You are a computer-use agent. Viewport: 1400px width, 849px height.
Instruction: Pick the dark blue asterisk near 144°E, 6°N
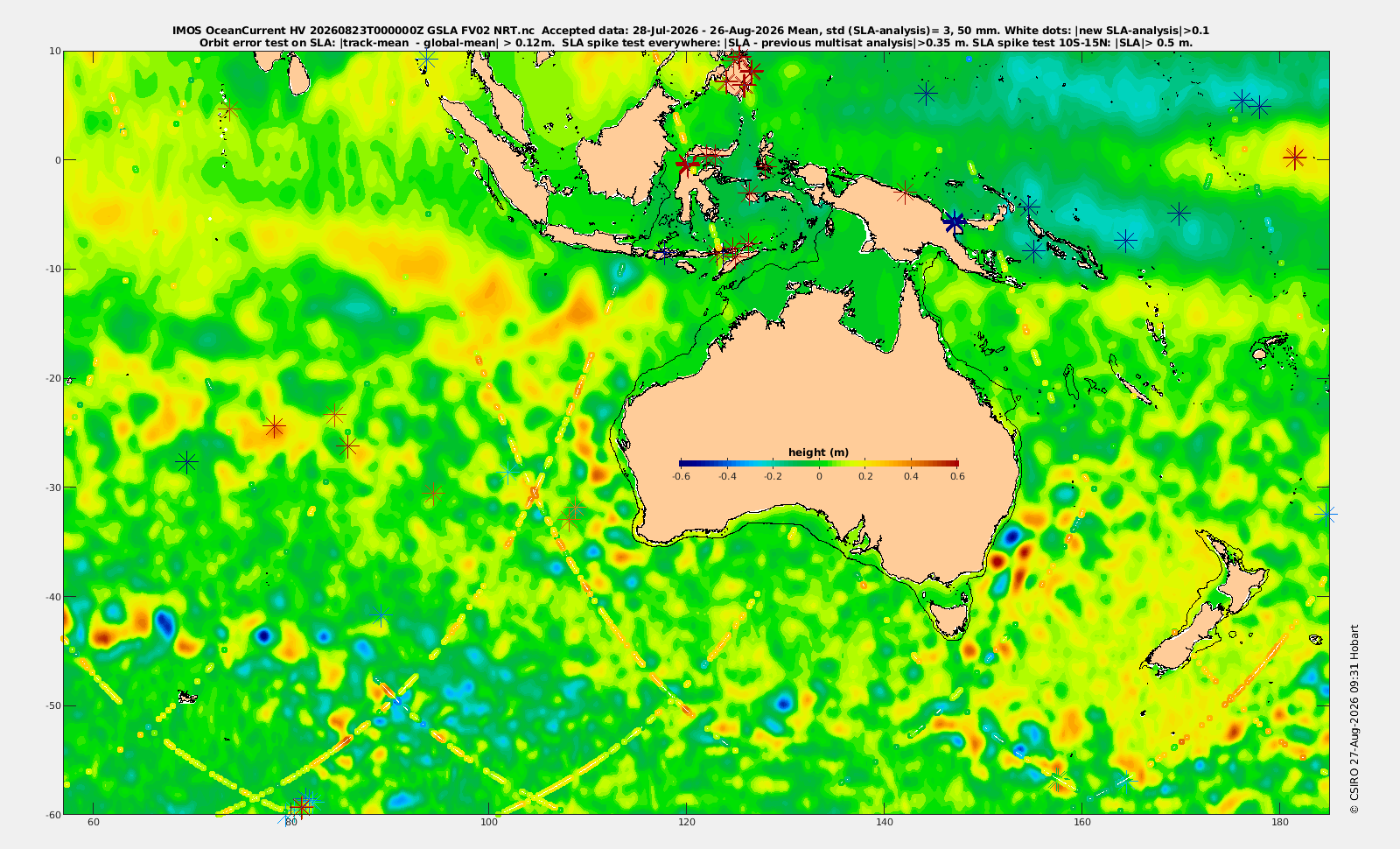click(x=926, y=93)
